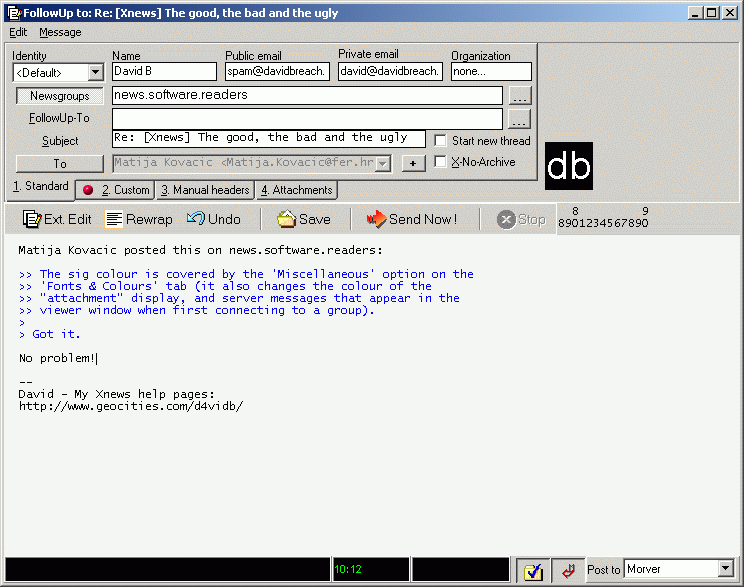Click into the Subject text field
This screenshot has height=587, width=744.
268,138
